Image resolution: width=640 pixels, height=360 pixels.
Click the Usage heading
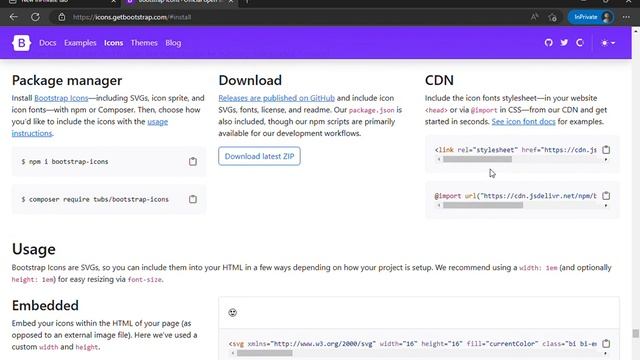point(33,249)
